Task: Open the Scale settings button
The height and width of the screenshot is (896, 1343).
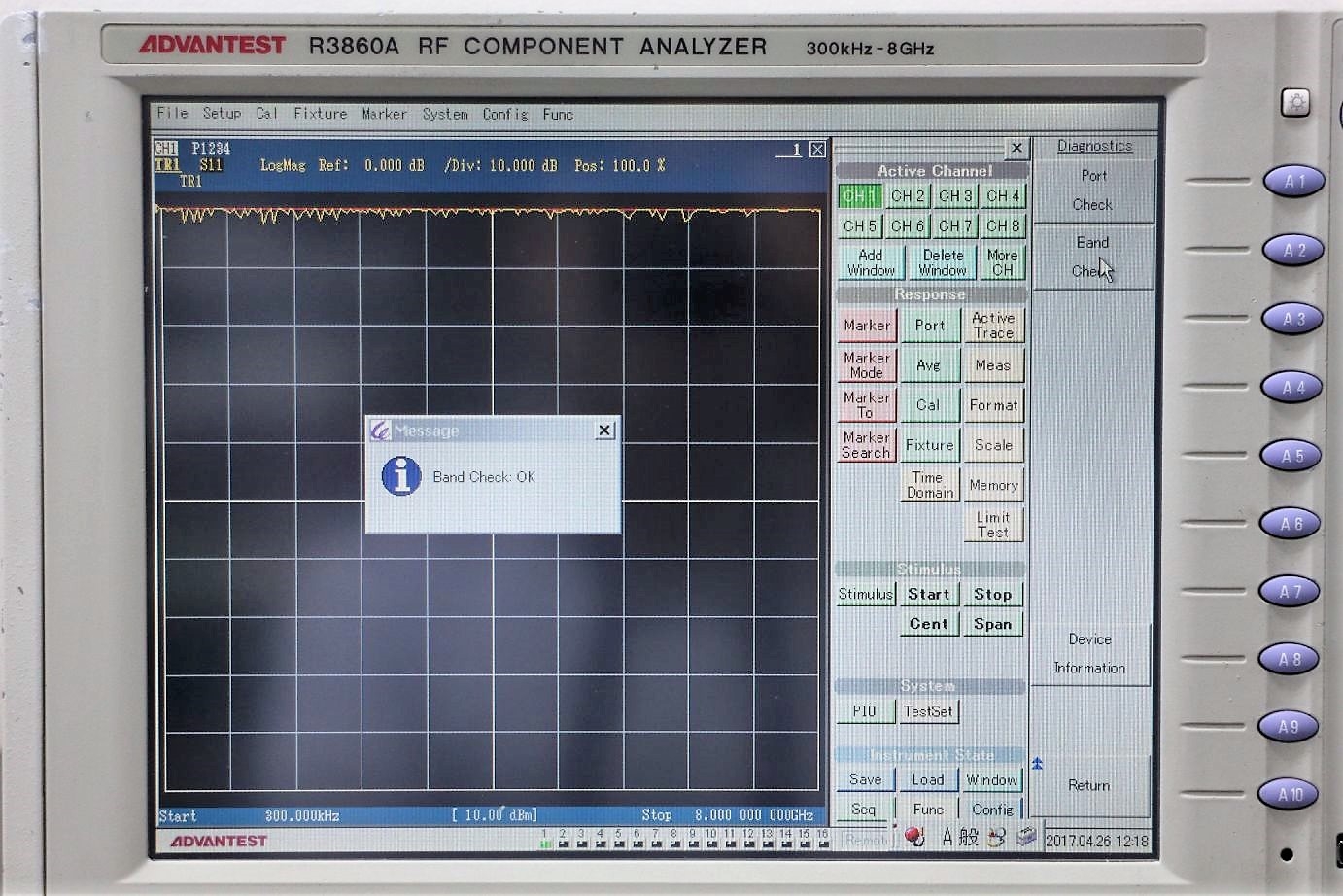Action: pyautogui.click(x=993, y=445)
